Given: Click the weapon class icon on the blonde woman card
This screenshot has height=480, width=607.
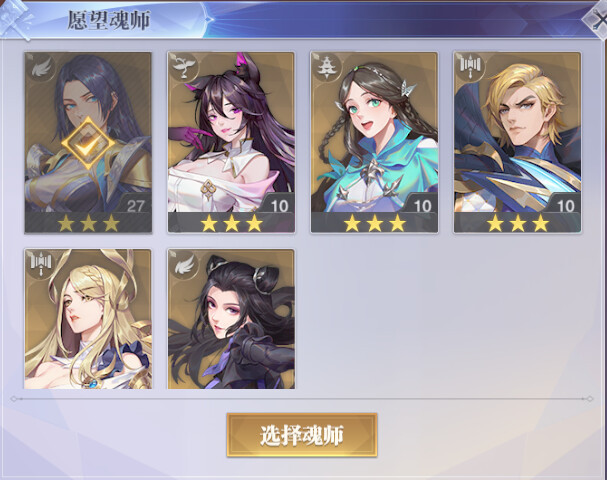Looking at the screenshot, I should coord(41,265).
